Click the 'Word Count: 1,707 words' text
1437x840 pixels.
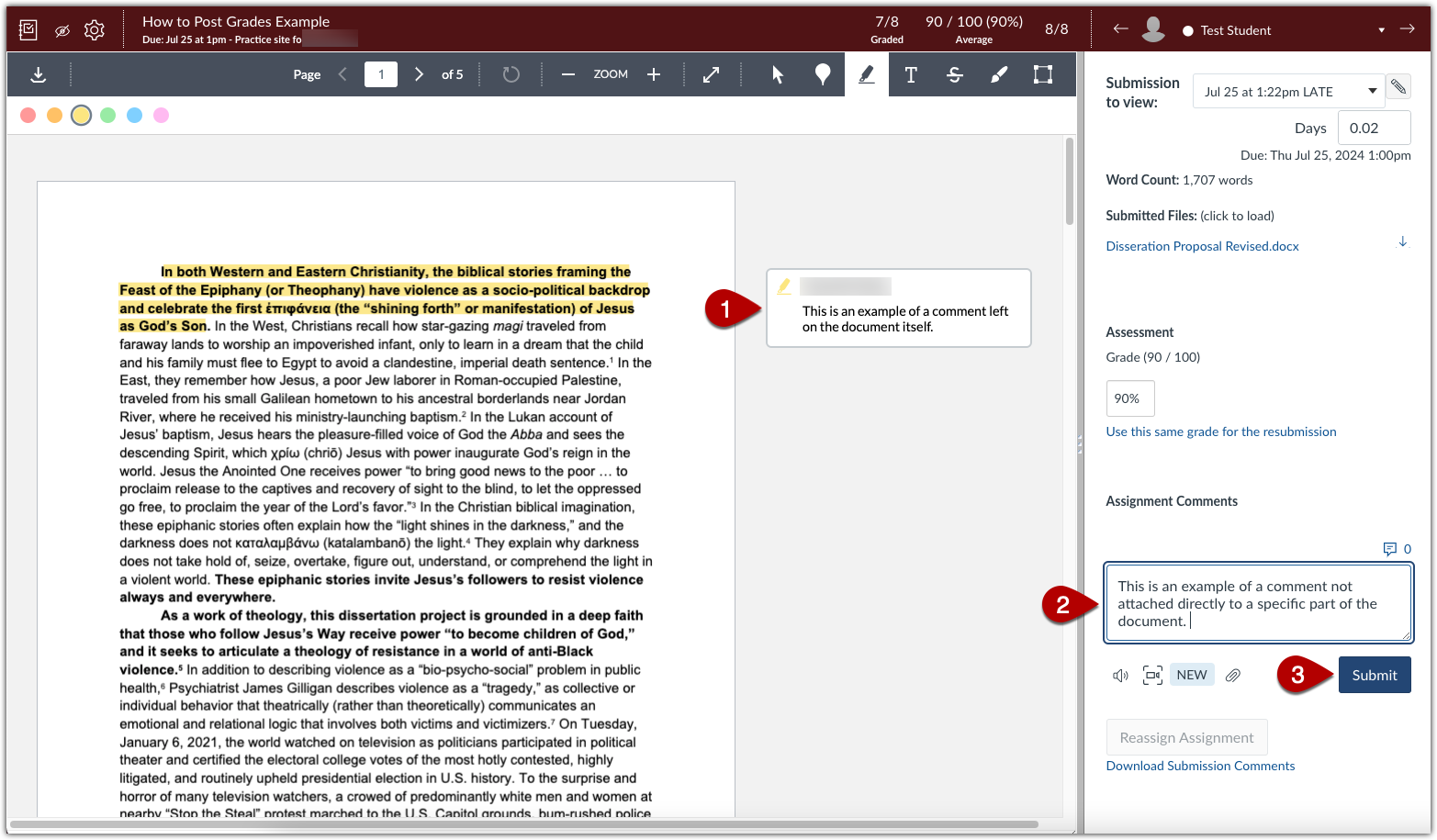1179,180
